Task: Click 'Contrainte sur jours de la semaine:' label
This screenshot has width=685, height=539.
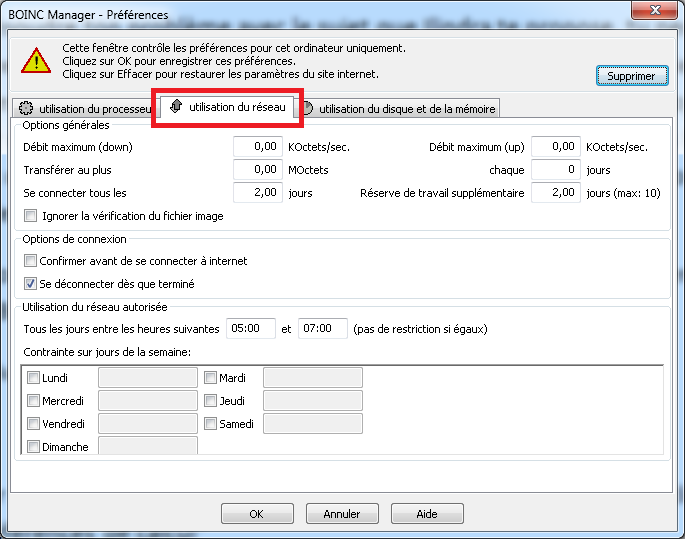Action: click(x=107, y=352)
